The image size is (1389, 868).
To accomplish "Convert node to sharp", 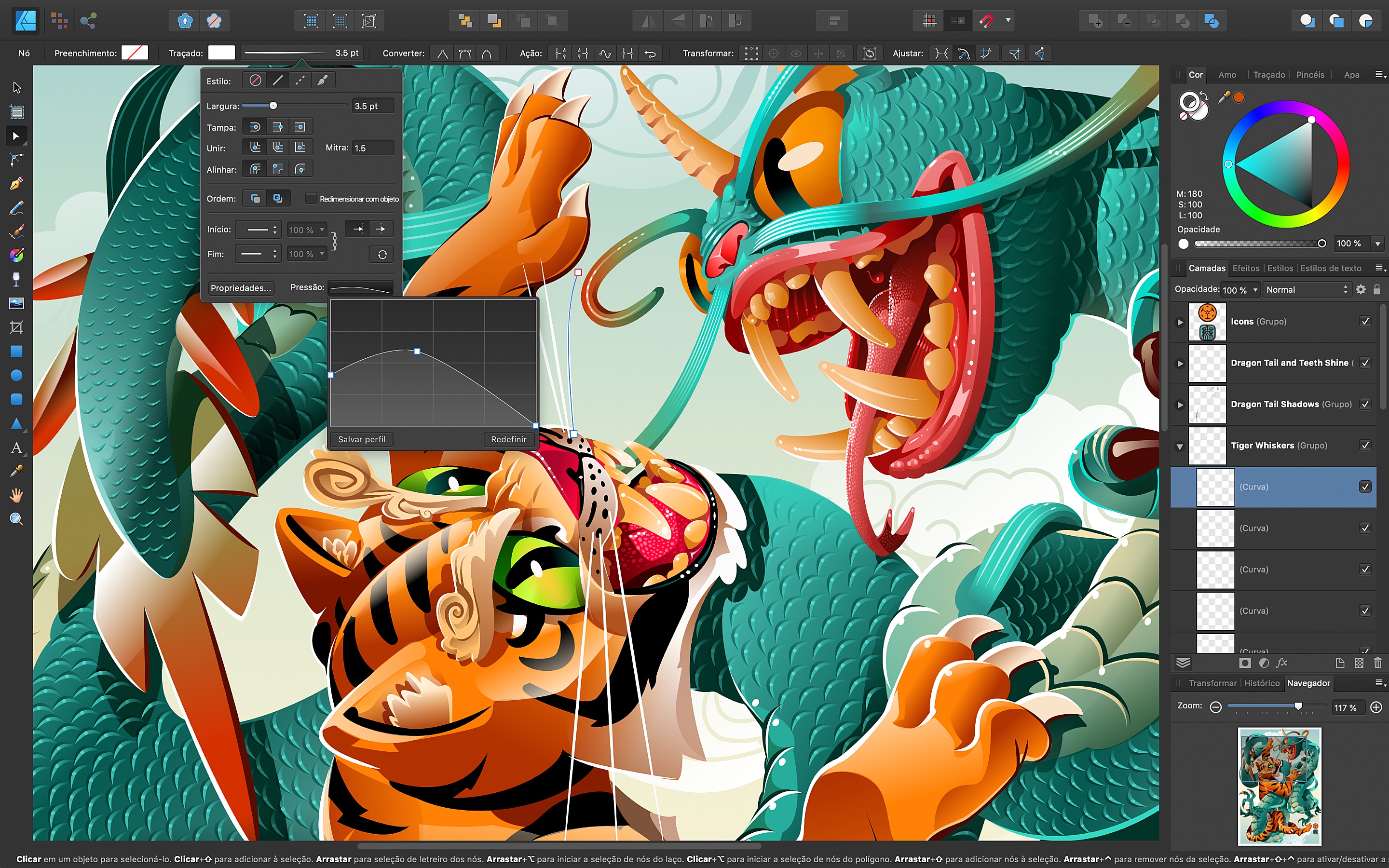I will (443, 54).
